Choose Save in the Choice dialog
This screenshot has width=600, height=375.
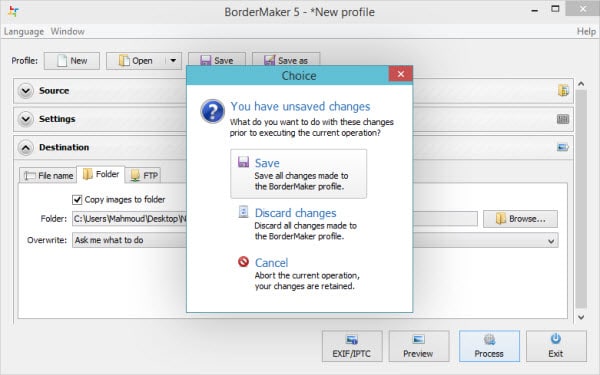pyautogui.click(x=298, y=174)
